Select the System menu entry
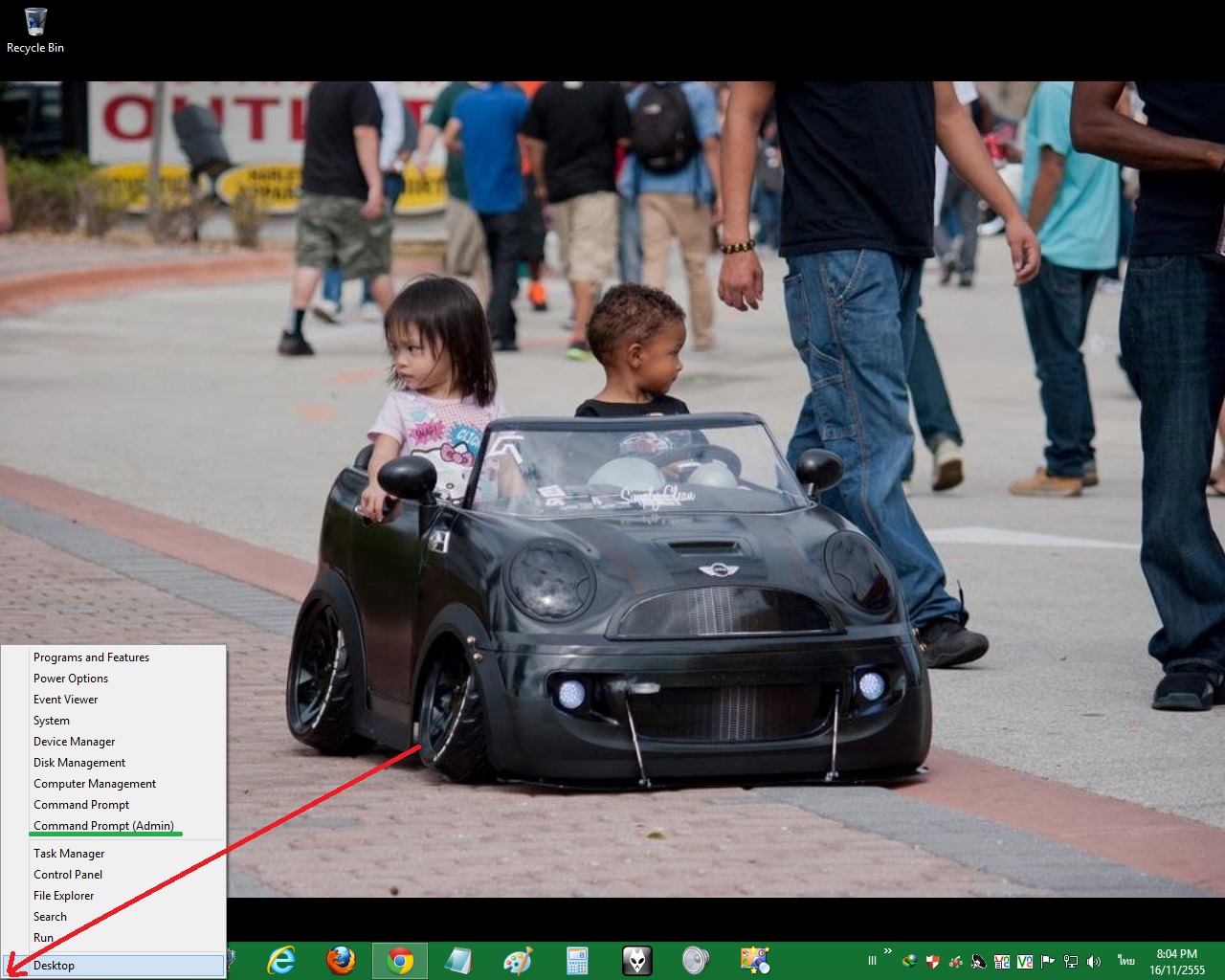Viewport: 1225px width, 980px height. click(x=113, y=721)
